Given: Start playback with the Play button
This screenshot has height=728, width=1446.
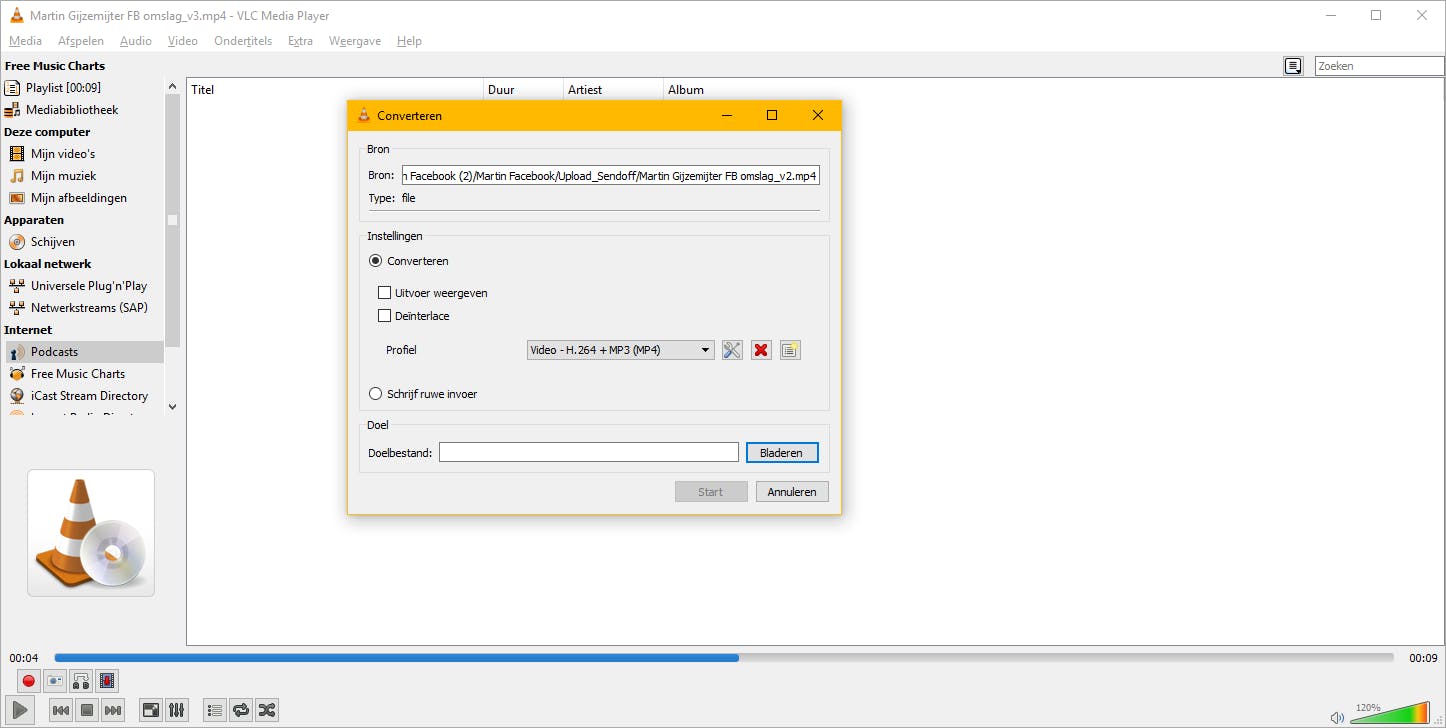Looking at the screenshot, I should pyautogui.click(x=21, y=710).
